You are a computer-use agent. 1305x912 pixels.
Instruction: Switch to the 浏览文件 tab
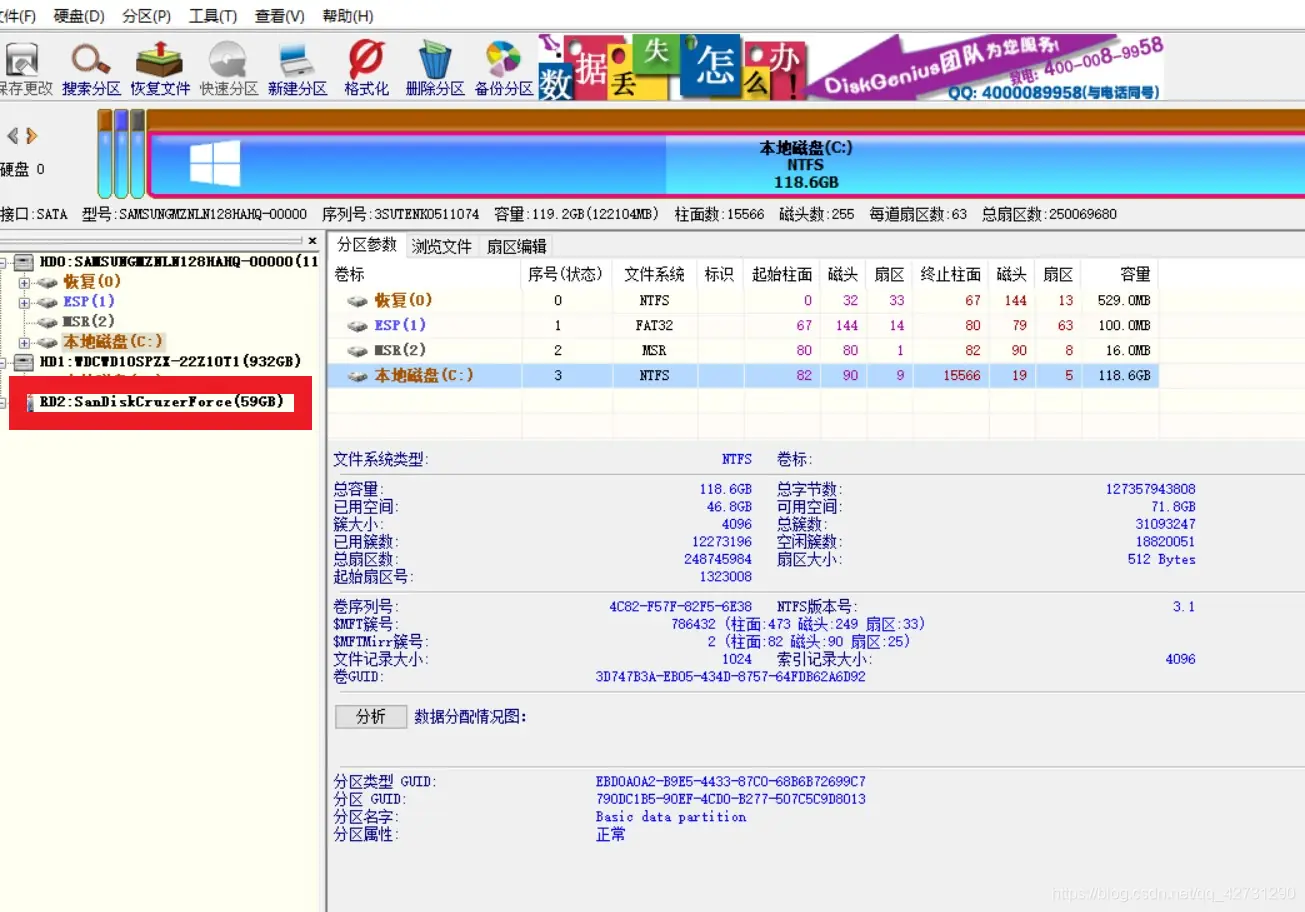(x=442, y=246)
